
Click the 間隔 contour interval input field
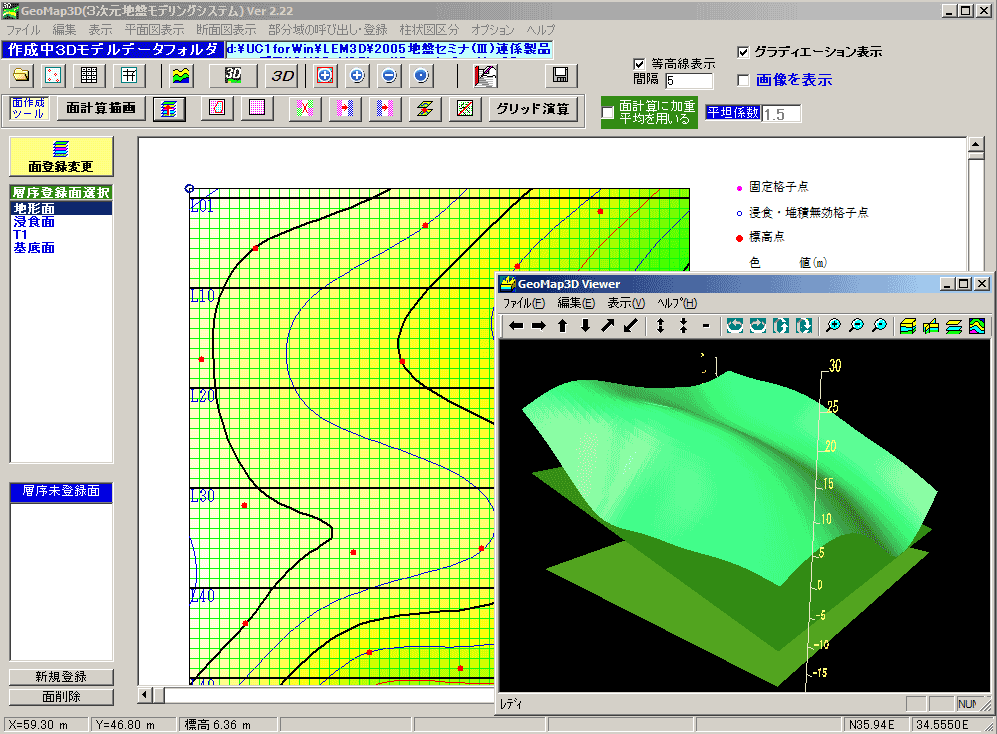click(x=689, y=81)
